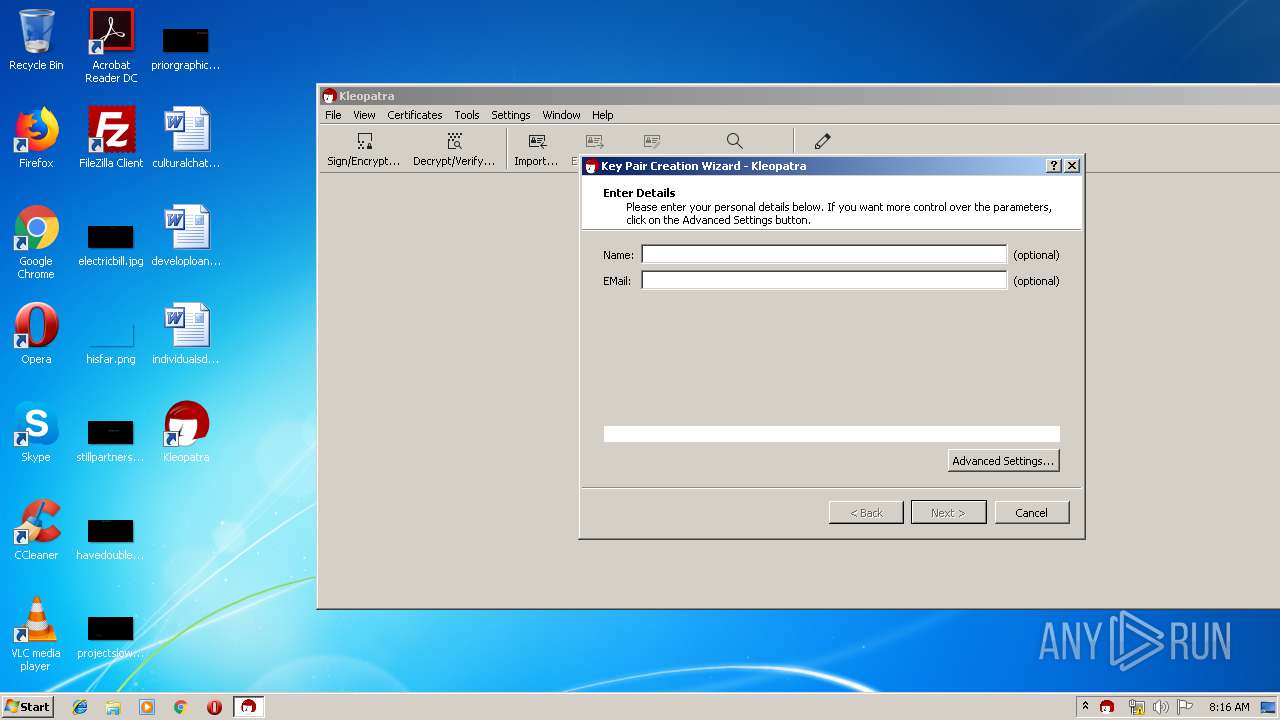Click the Name input field
The image size is (1280, 720).
[x=824, y=255]
